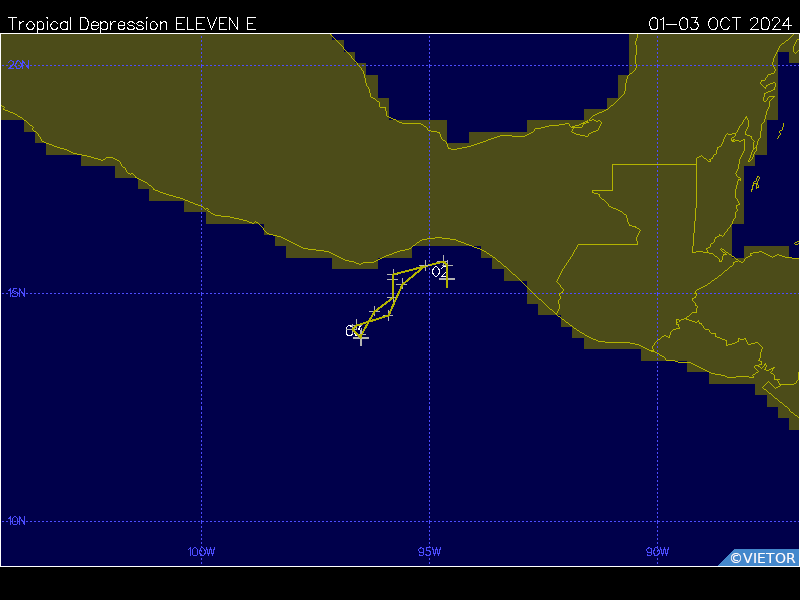Viewport: 800px width, 600px height.
Task: Click the 20N and 95W gridline intersection
Action: pos(430,65)
